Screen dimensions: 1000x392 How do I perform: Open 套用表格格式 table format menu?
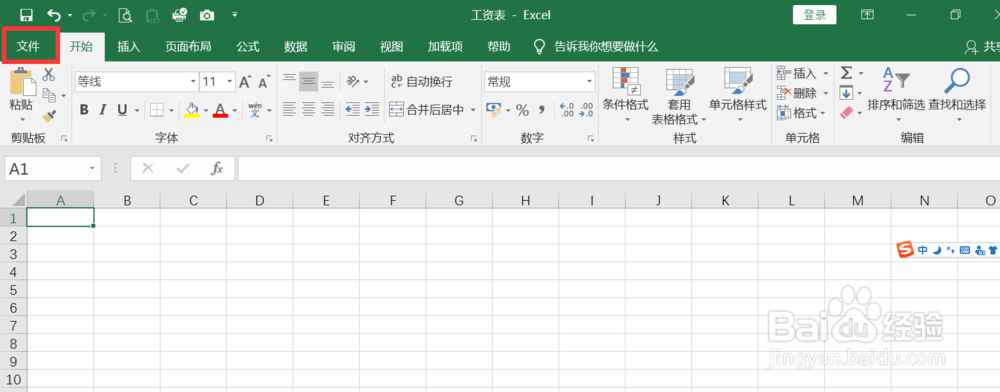[680, 96]
